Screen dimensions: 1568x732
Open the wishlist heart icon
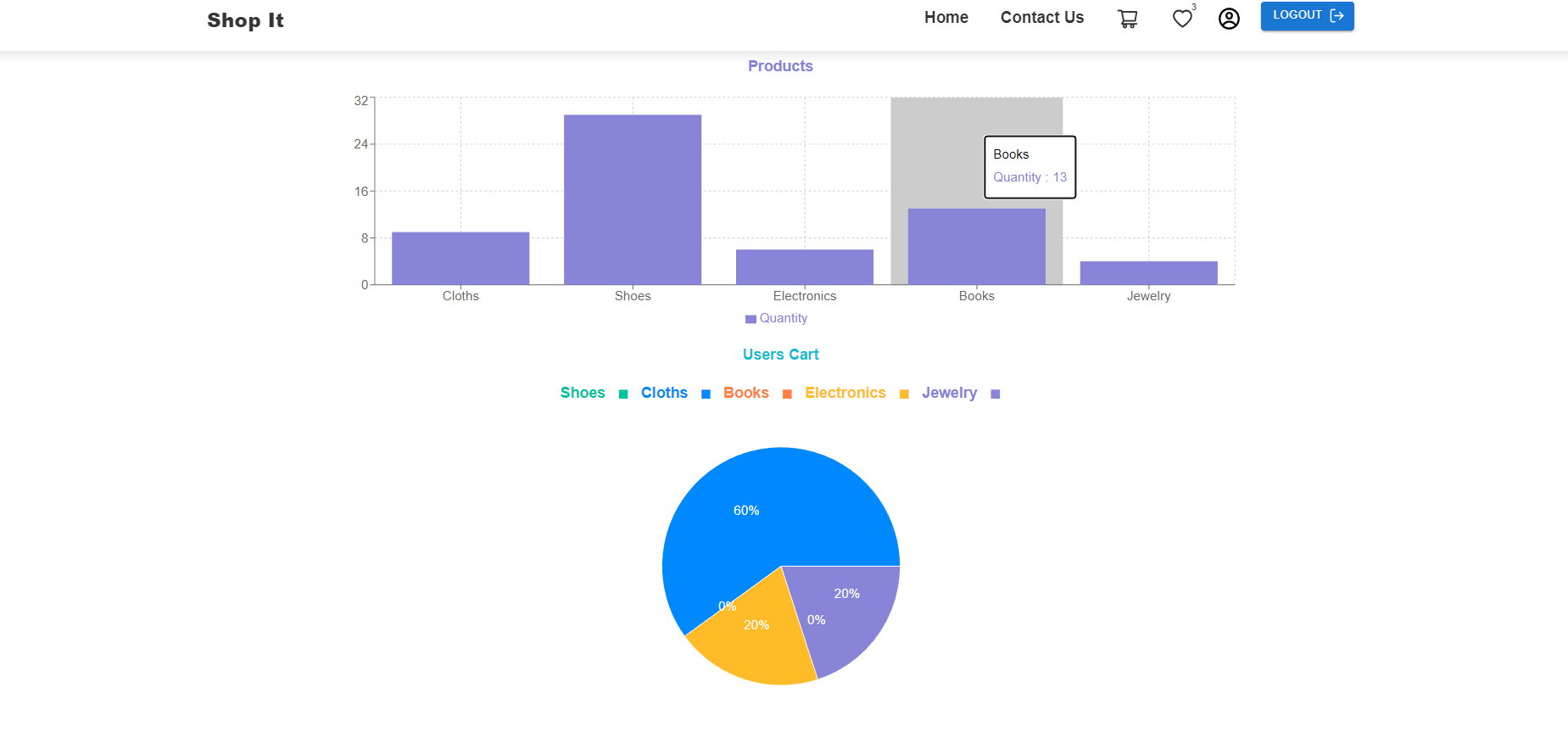coord(1182,19)
